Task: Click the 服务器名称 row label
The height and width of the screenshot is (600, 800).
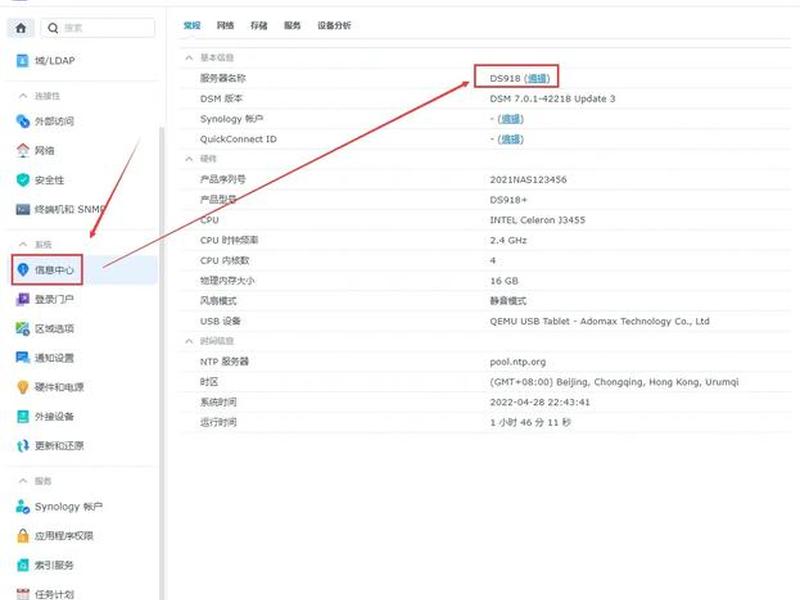Action: [x=222, y=79]
